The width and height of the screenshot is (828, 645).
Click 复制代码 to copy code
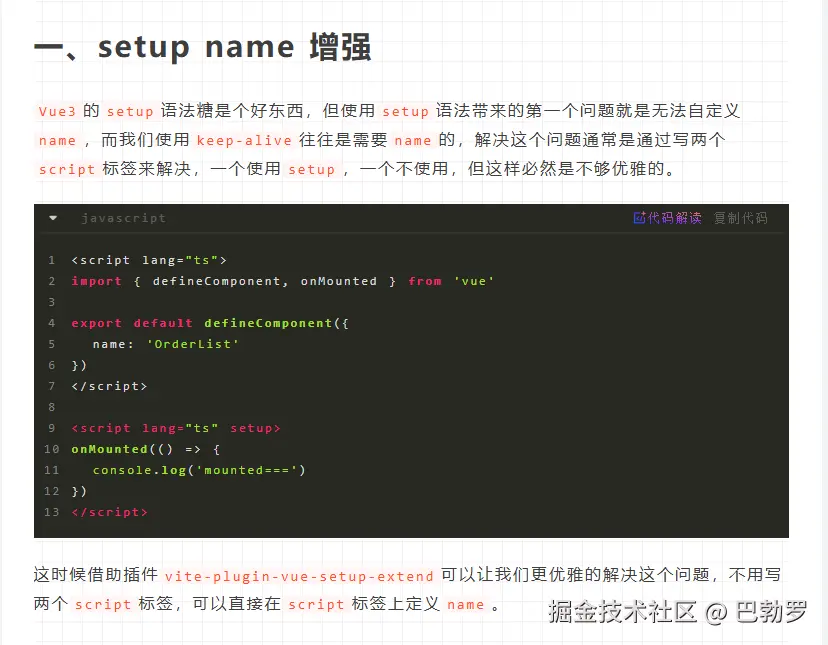740,218
